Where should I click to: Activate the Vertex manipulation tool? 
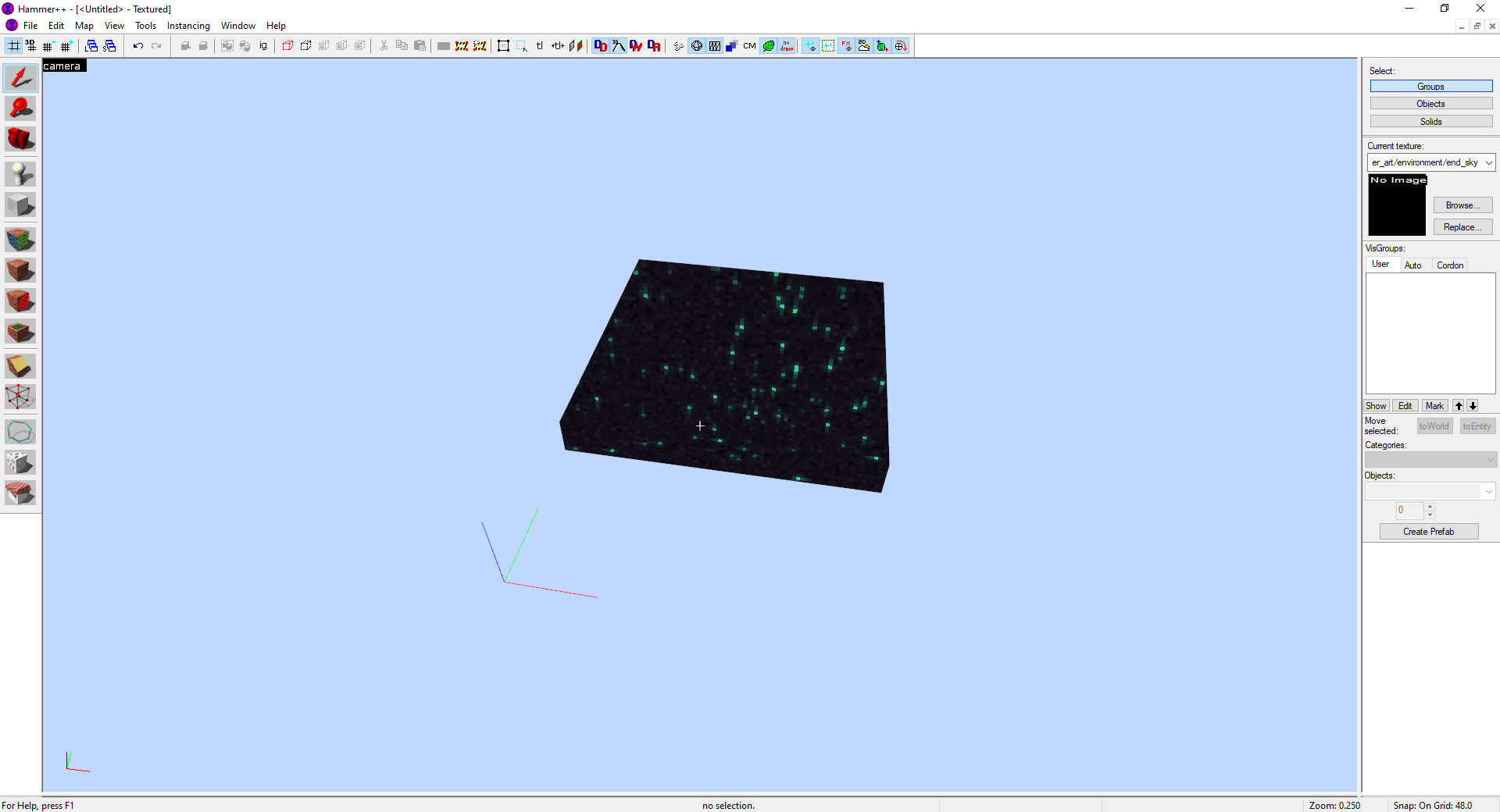20,397
